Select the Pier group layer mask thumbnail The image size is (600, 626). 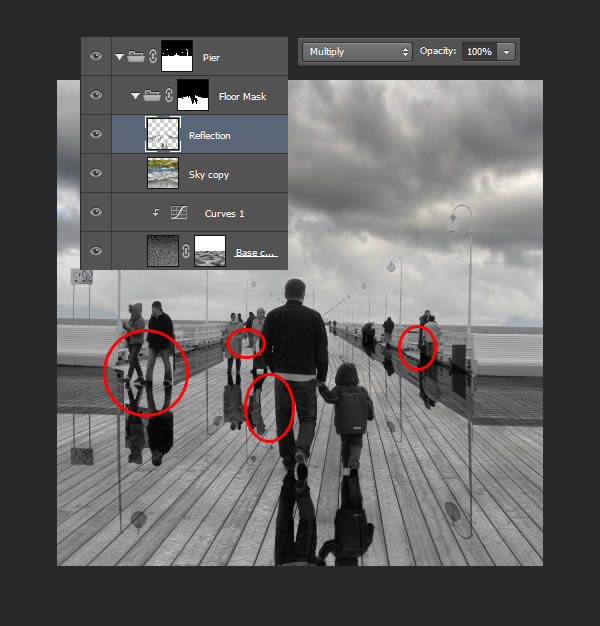click(x=176, y=56)
